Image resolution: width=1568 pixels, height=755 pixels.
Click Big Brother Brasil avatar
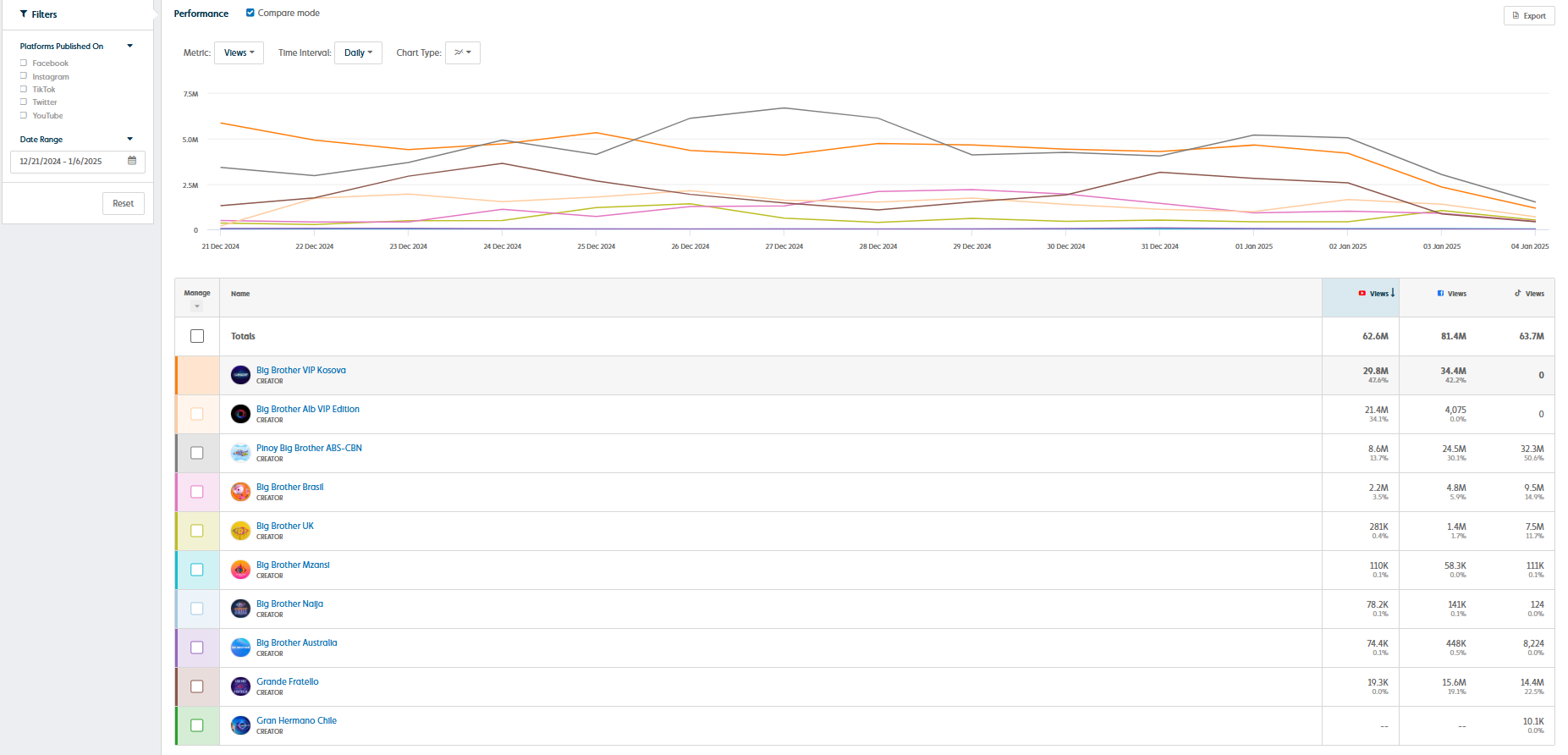pos(240,492)
